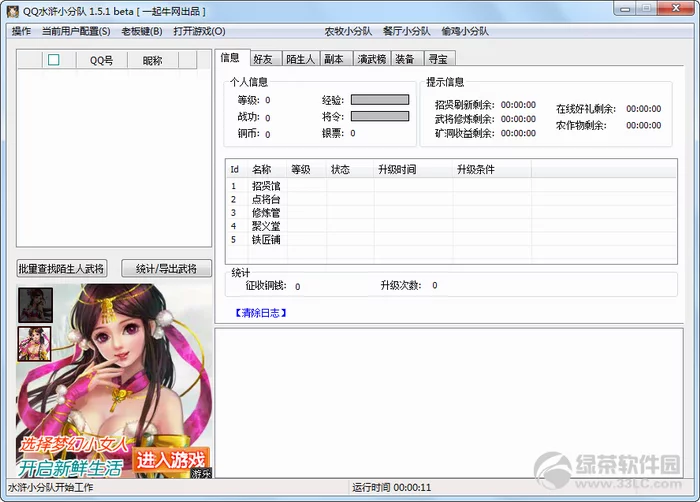Click the 在线好礼剩余 timer value
Image resolution: width=700 pixels, height=502 pixels.
(x=643, y=109)
